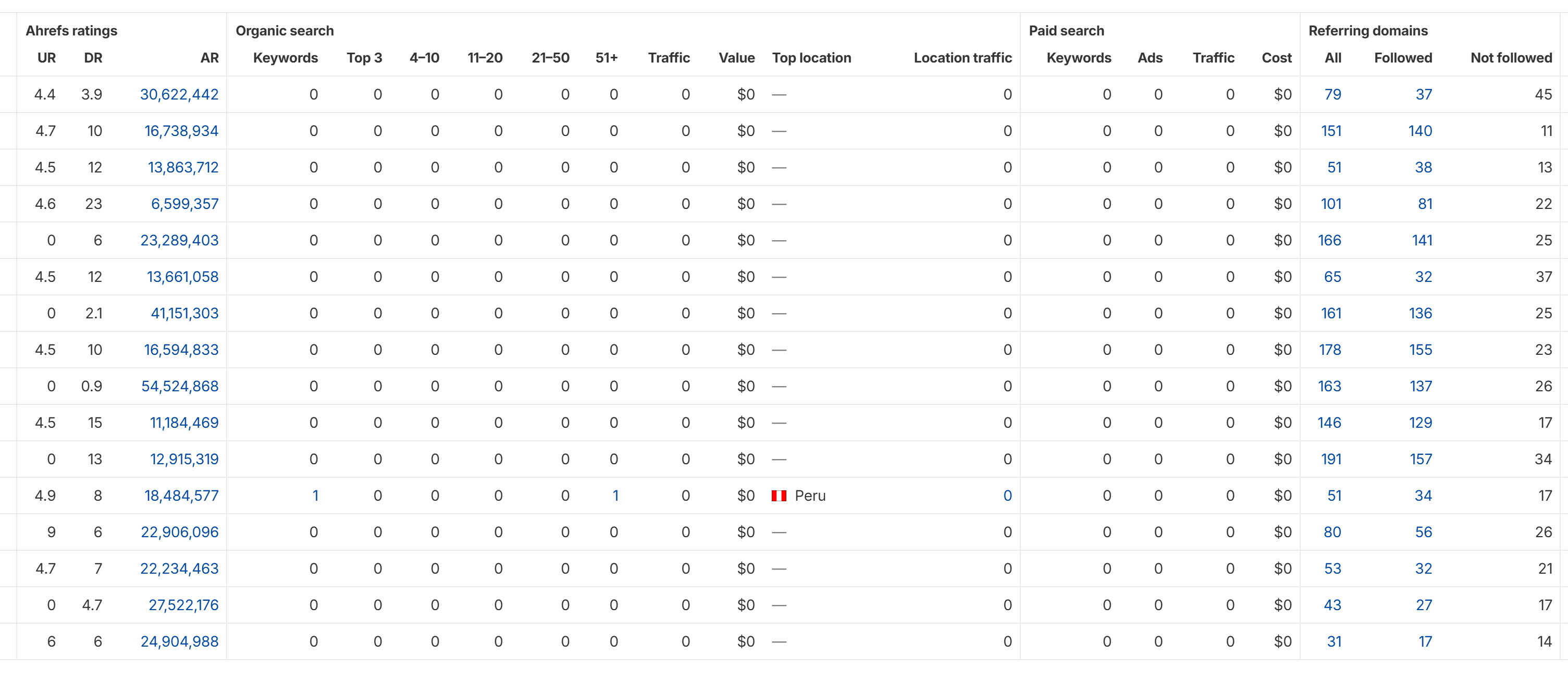Open the organic keywords count 1 link

coord(315,496)
